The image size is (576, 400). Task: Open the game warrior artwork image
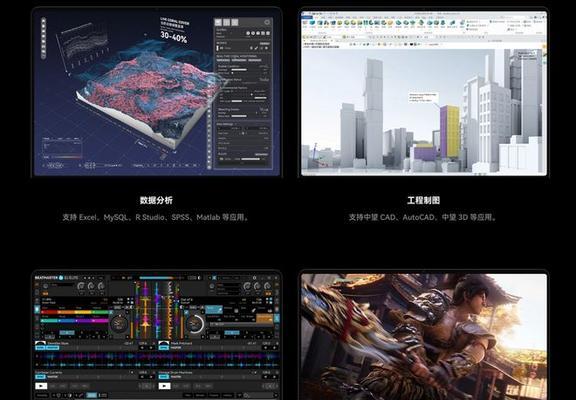pyautogui.click(x=424, y=337)
